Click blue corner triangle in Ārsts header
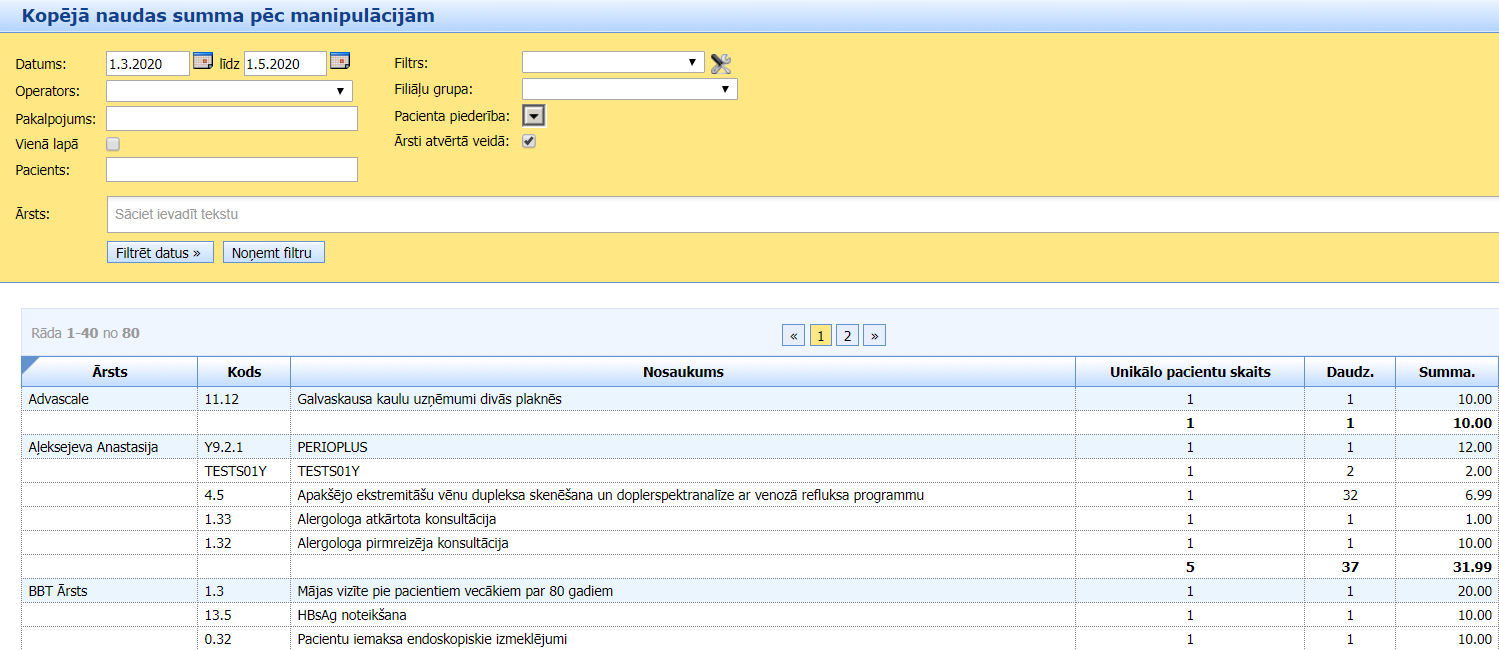This screenshot has height=650, width=1499. (x=29, y=364)
